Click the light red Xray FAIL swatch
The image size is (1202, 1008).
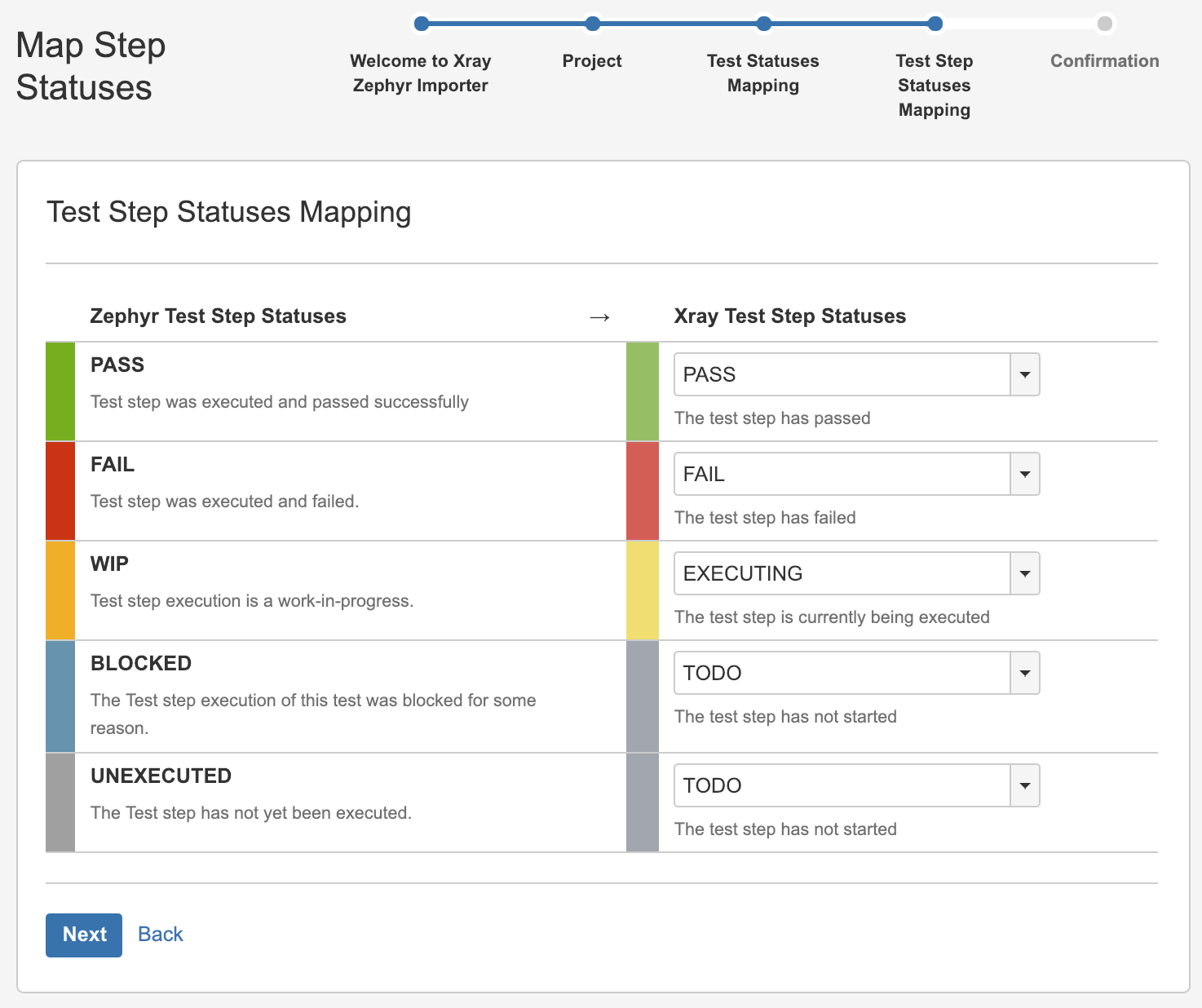click(x=643, y=491)
